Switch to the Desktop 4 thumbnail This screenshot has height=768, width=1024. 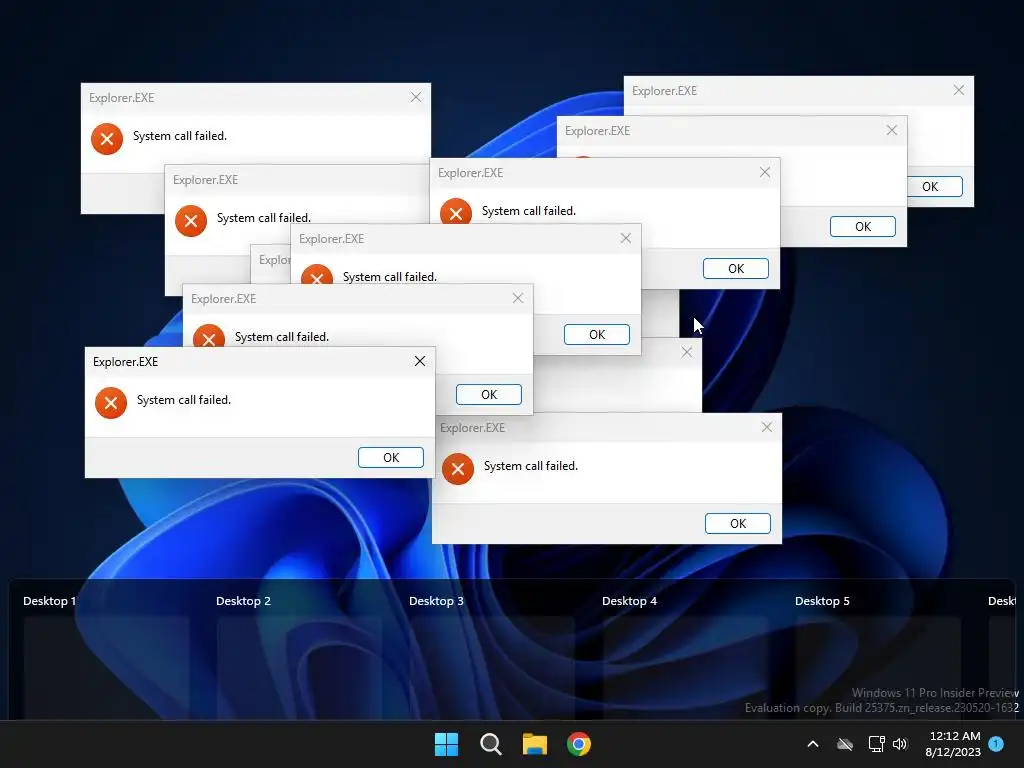685,666
